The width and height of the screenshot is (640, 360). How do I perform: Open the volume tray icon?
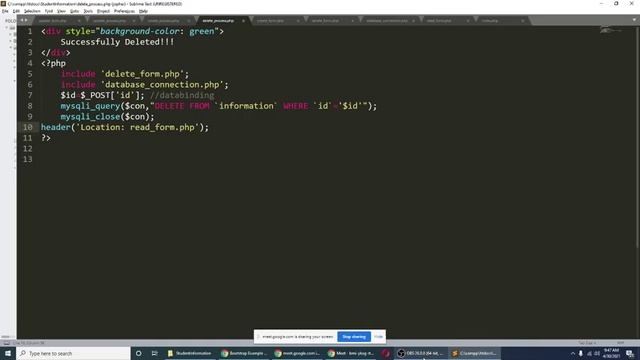[x=597, y=353]
